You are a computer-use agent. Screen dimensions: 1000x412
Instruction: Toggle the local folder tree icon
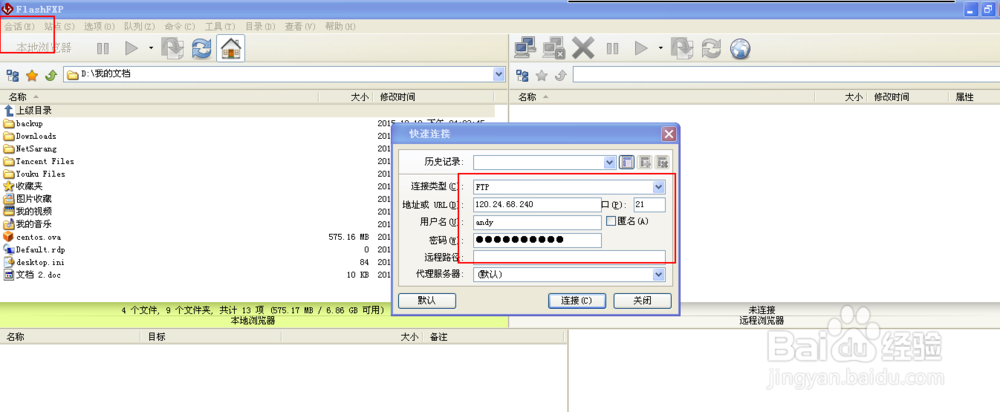(x=13, y=75)
